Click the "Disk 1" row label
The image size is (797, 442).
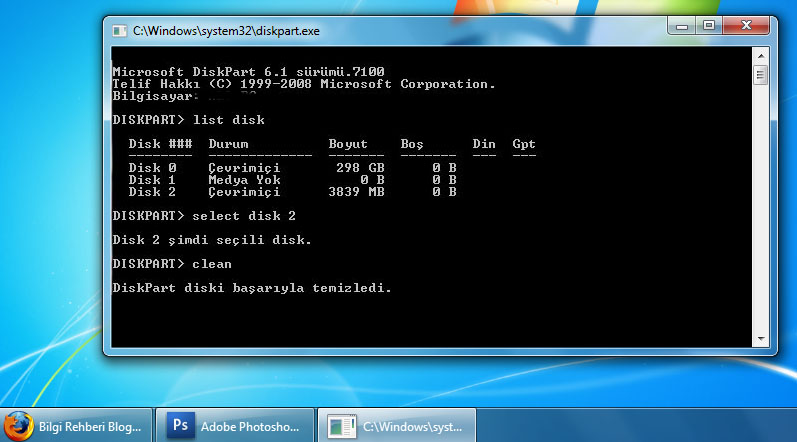[152, 180]
